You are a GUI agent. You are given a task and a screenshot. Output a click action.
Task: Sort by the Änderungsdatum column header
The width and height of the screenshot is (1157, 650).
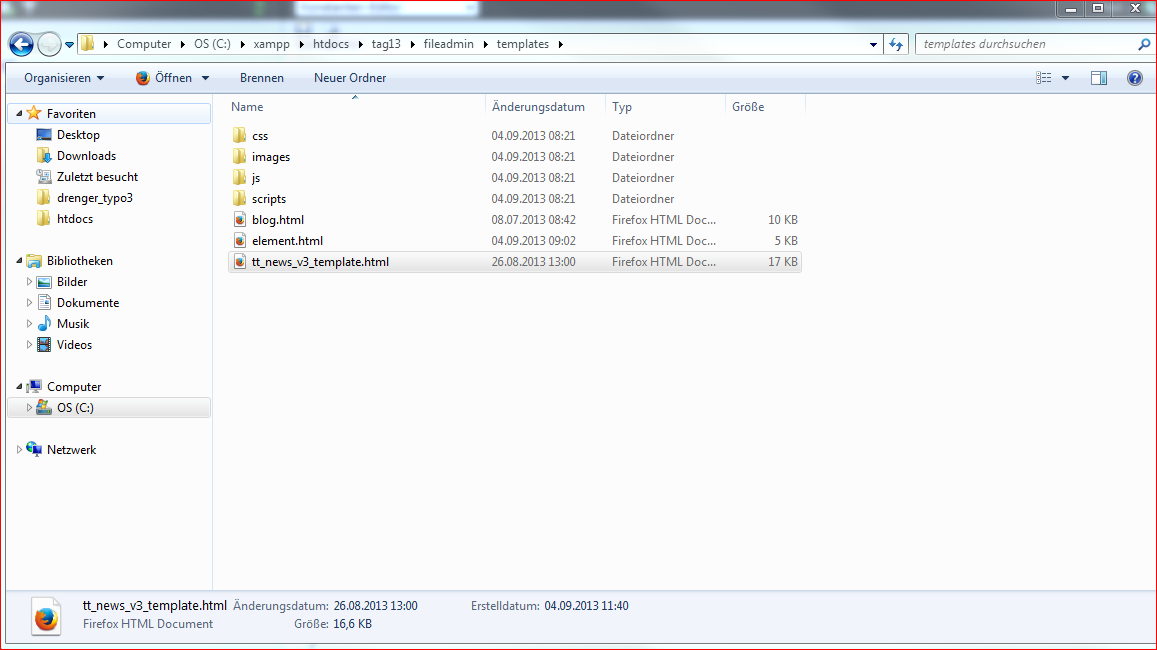pyautogui.click(x=545, y=107)
